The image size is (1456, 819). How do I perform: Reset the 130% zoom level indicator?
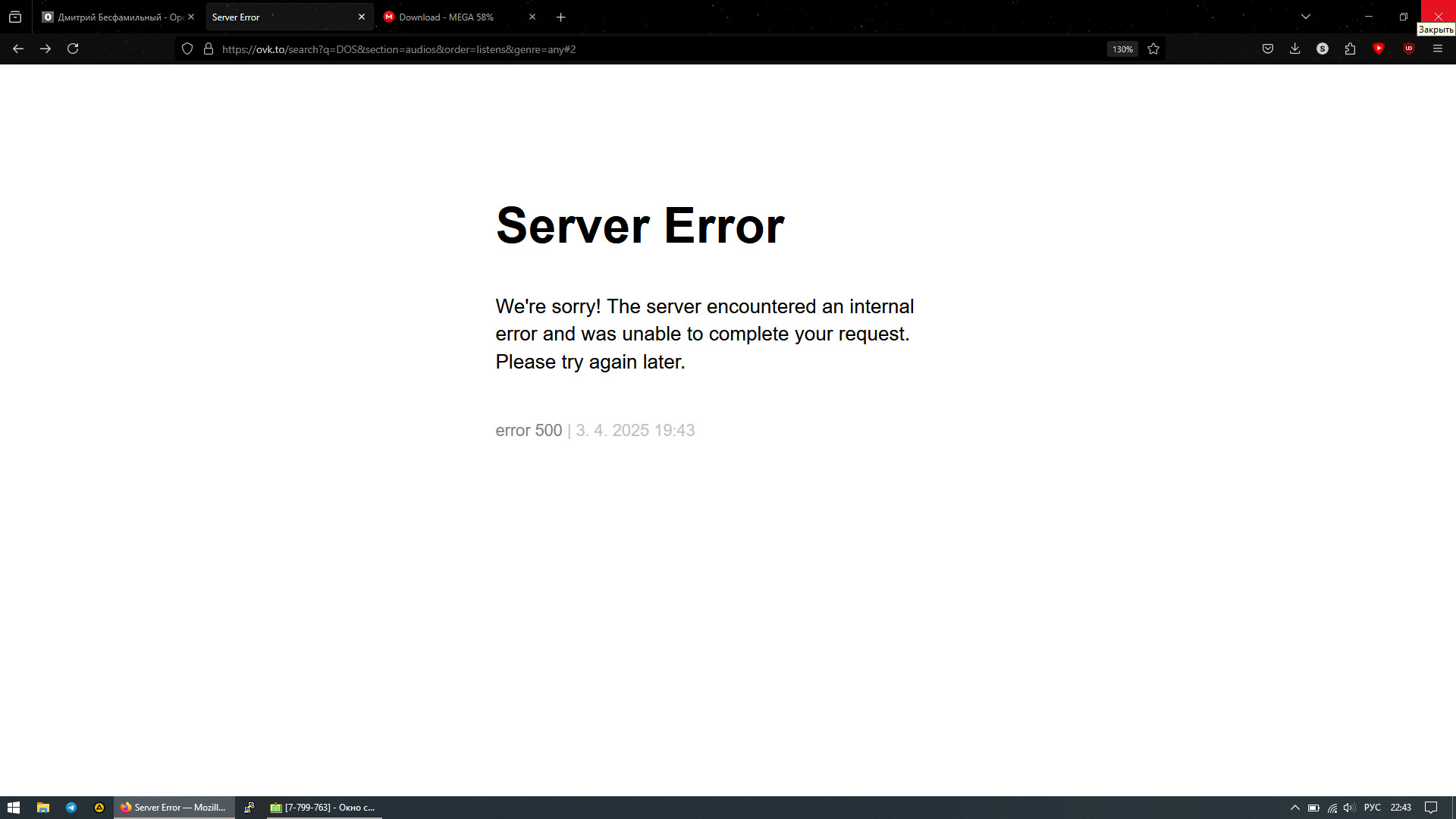point(1122,49)
